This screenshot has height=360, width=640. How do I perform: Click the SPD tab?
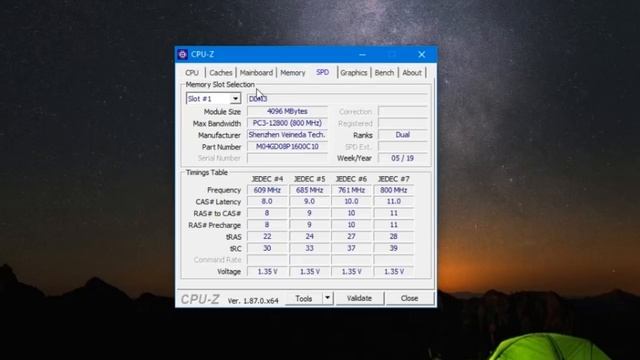(322, 72)
